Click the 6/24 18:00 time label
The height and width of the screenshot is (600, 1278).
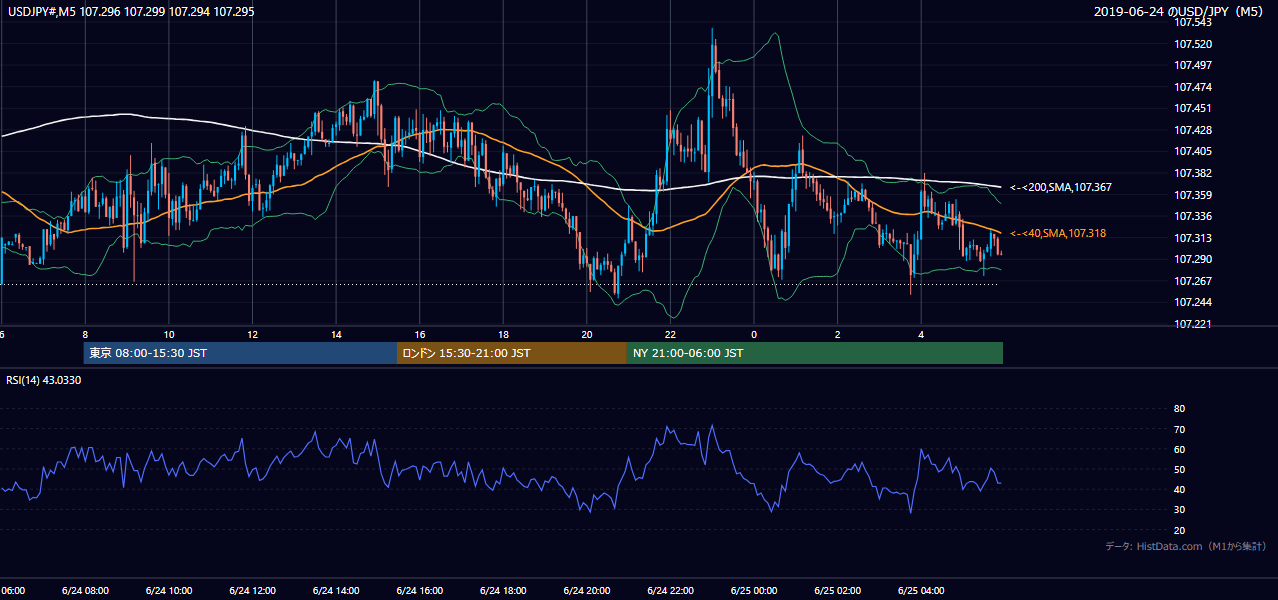point(503,590)
